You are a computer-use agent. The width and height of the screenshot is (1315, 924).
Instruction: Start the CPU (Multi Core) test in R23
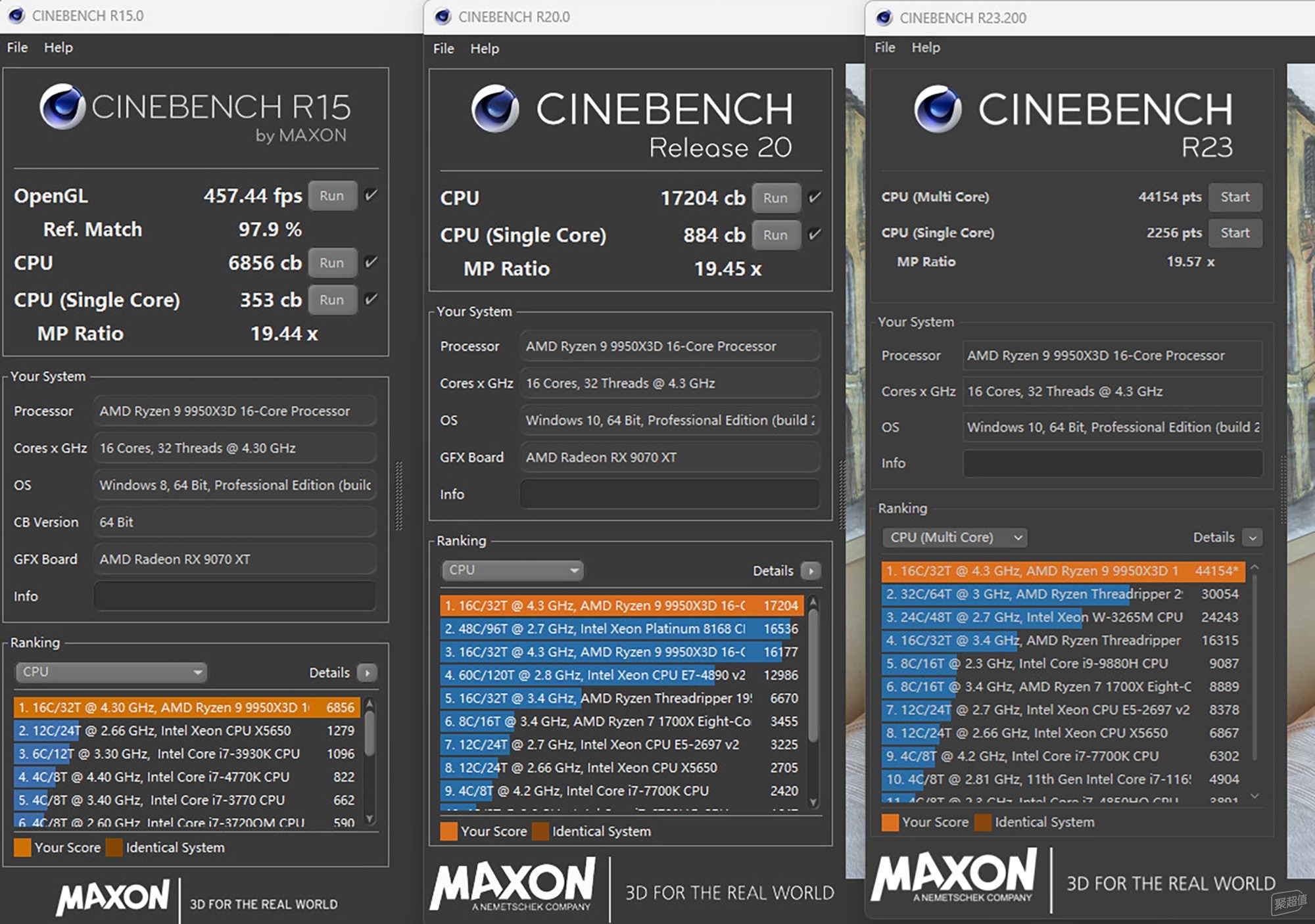1235,196
